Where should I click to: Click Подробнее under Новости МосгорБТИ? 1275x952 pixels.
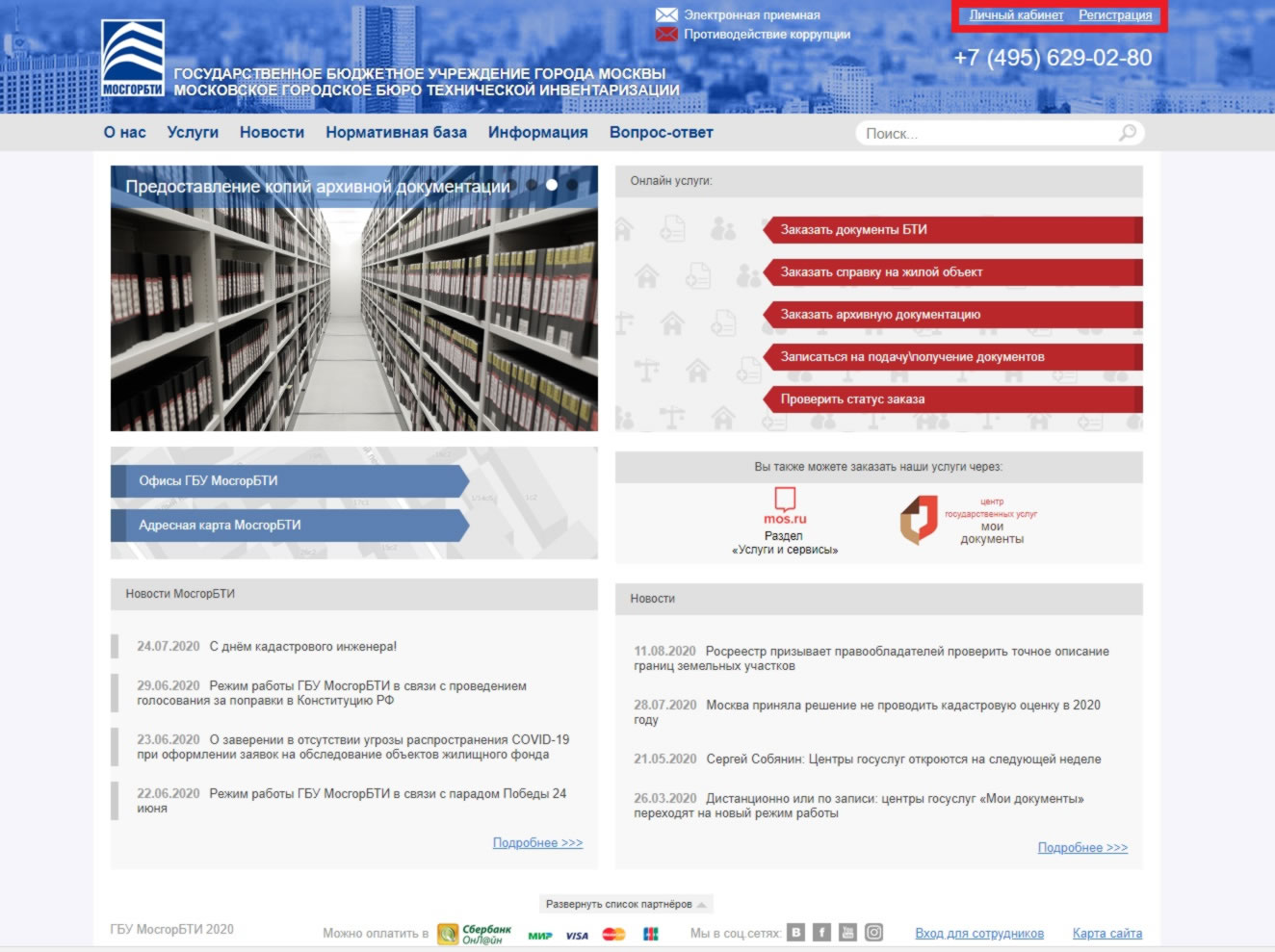pyautogui.click(x=537, y=842)
